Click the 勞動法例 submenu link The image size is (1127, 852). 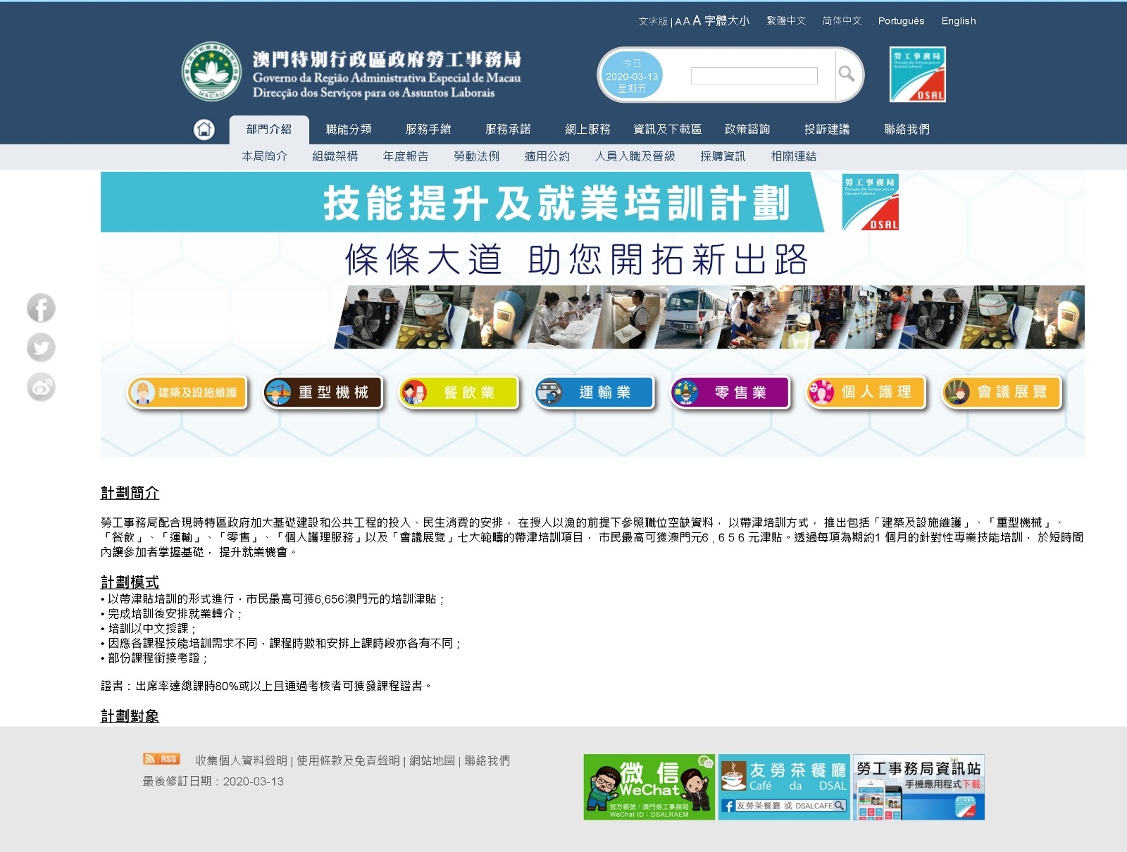[x=476, y=157]
